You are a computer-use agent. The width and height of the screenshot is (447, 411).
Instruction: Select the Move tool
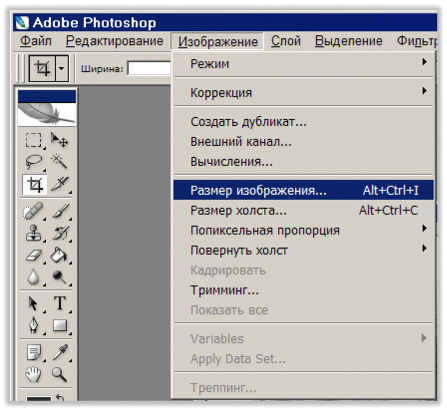click(60, 140)
